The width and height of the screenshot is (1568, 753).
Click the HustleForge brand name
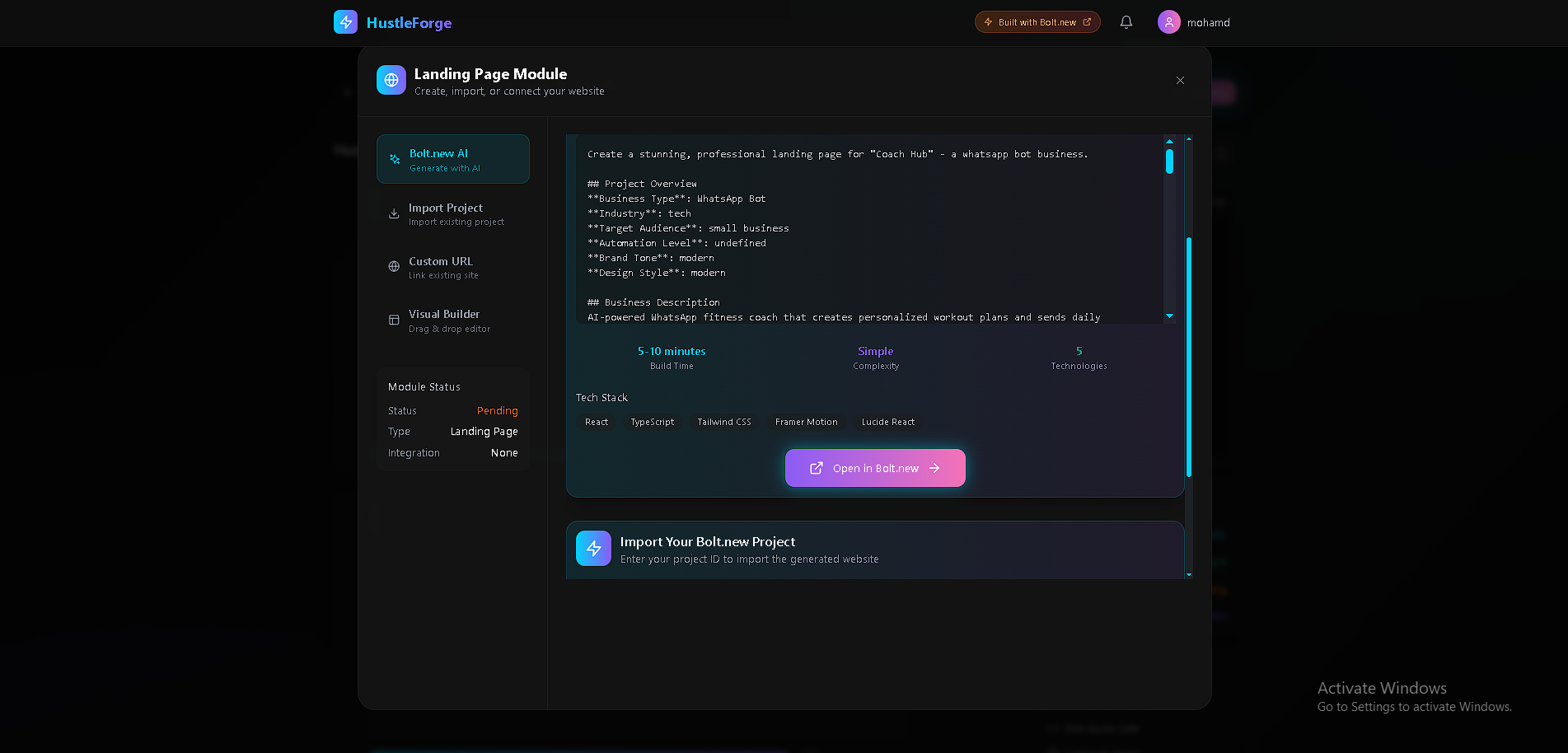(x=409, y=22)
